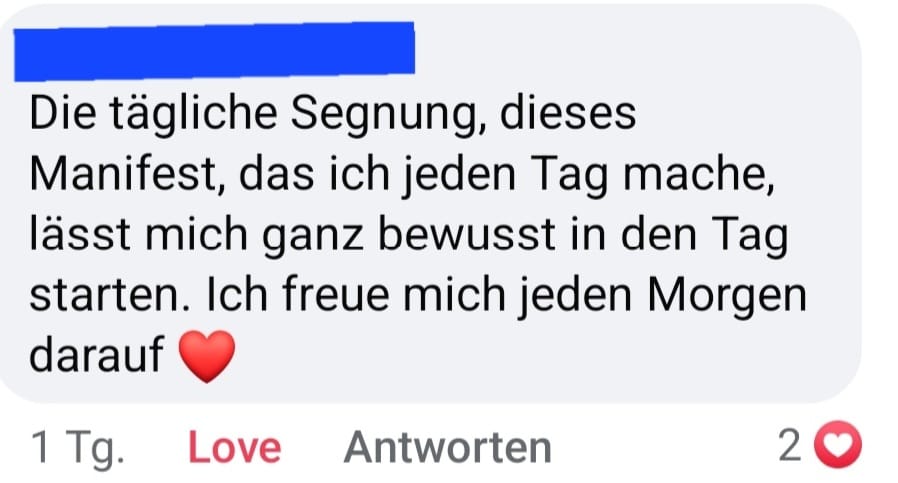Reply via the Antworten link

[448, 447]
